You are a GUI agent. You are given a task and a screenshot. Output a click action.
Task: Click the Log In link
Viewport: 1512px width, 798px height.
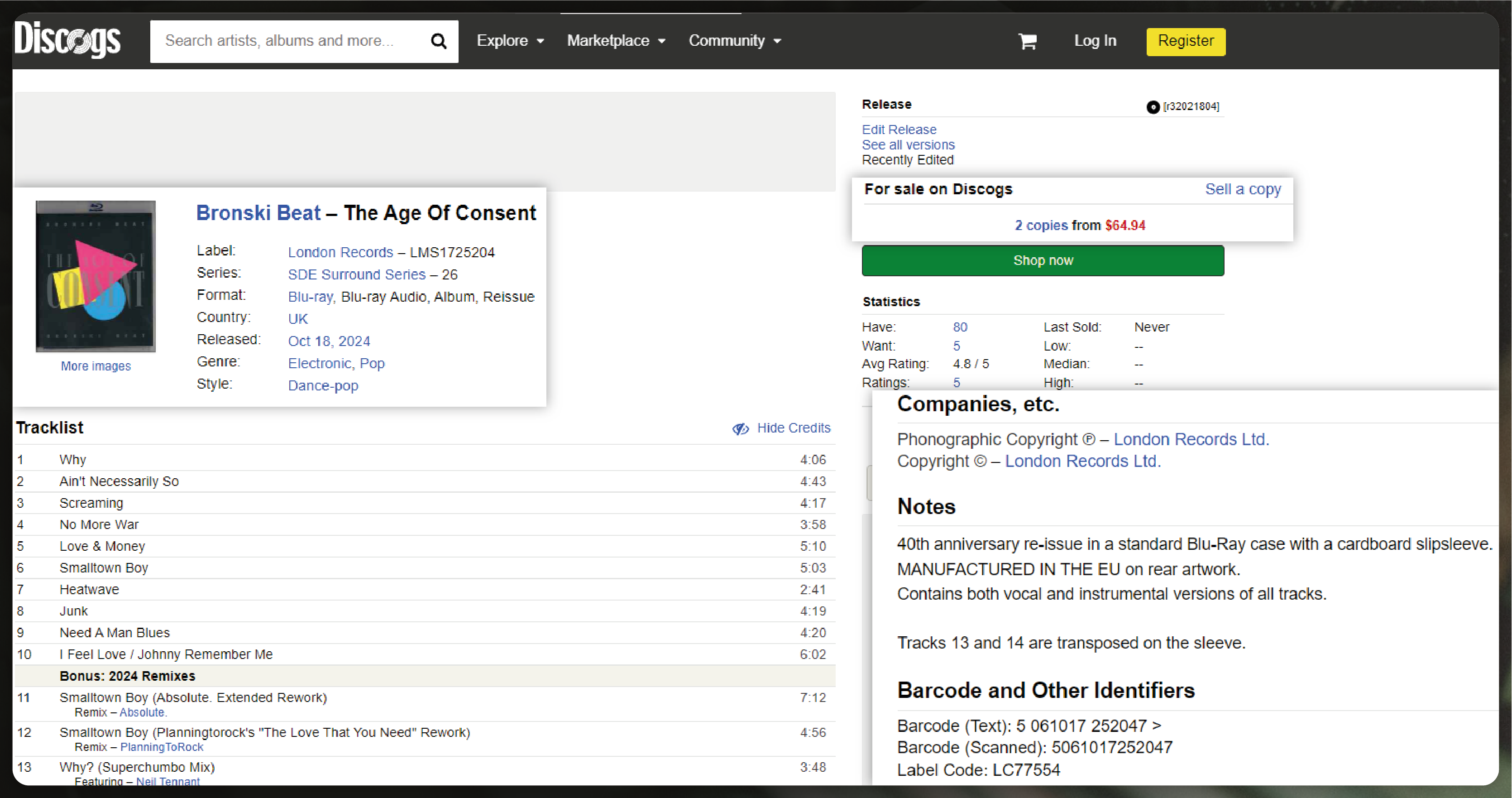[1095, 40]
